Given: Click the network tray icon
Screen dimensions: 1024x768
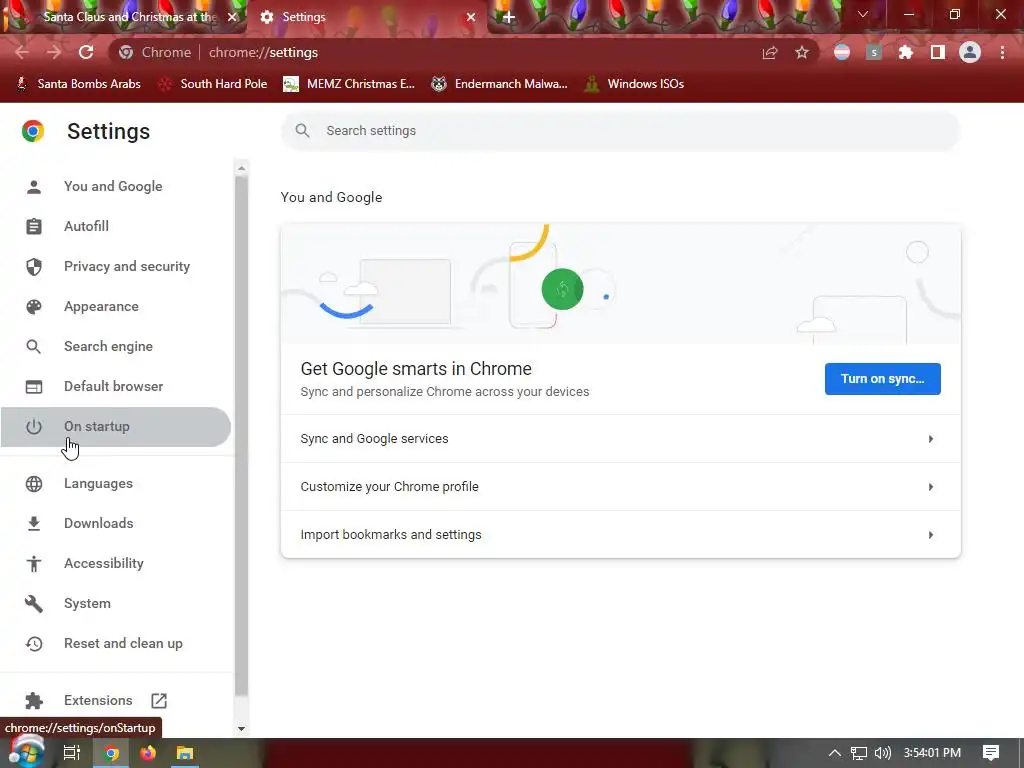Looking at the screenshot, I should click(x=859, y=753).
